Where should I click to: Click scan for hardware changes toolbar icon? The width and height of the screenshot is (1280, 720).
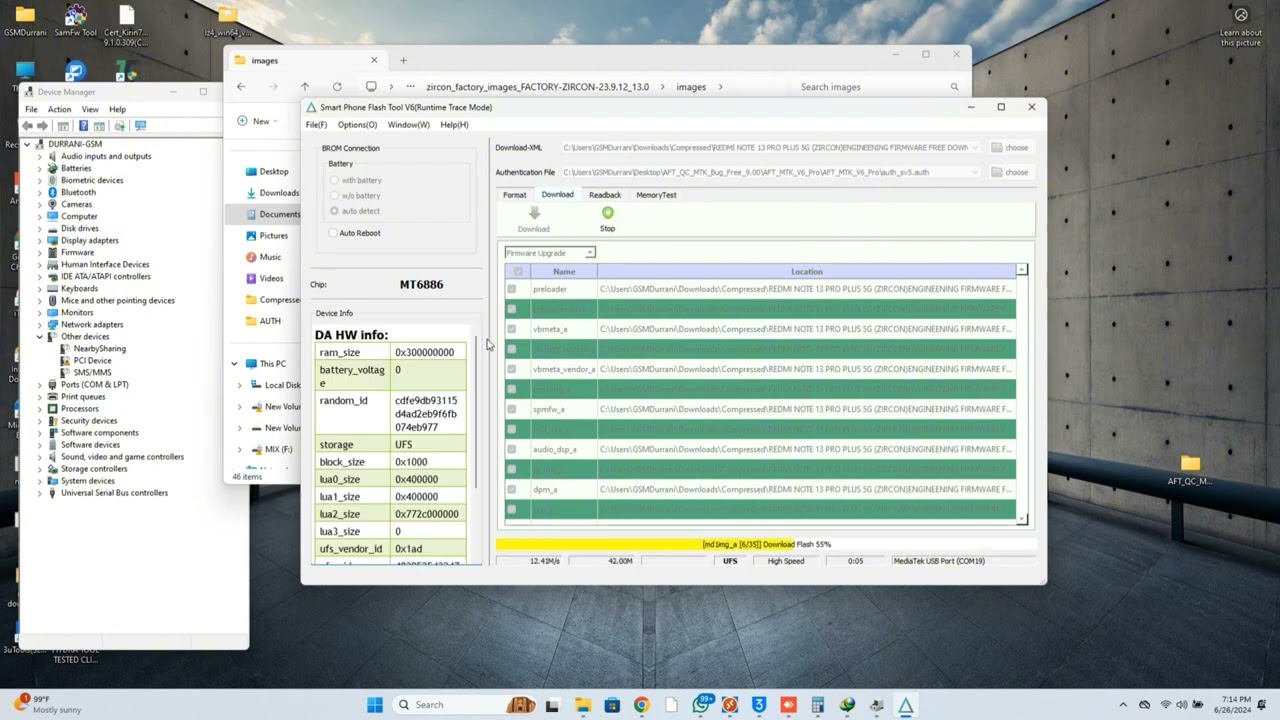tap(140, 126)
